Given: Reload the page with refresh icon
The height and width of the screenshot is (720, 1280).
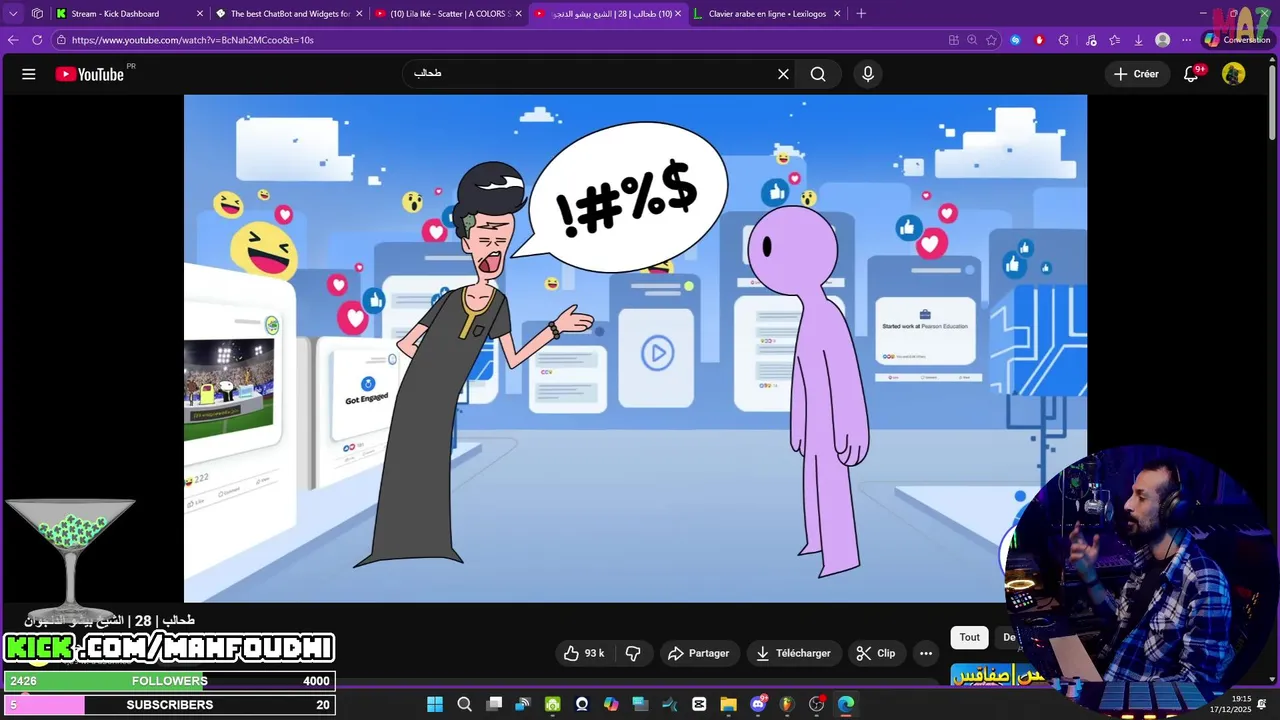Looking at the screenshot, I should pos(37,40).
